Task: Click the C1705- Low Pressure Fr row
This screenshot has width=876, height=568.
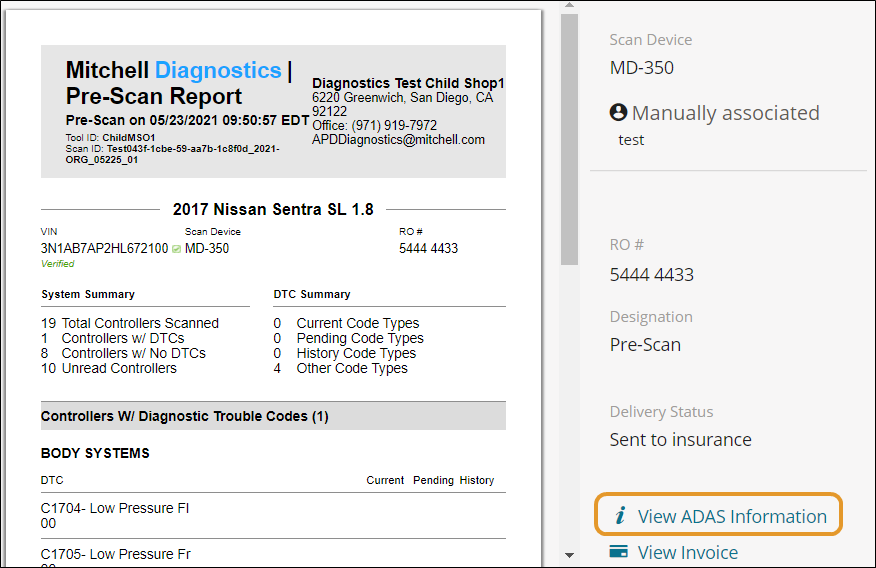Action: (273, 554)
